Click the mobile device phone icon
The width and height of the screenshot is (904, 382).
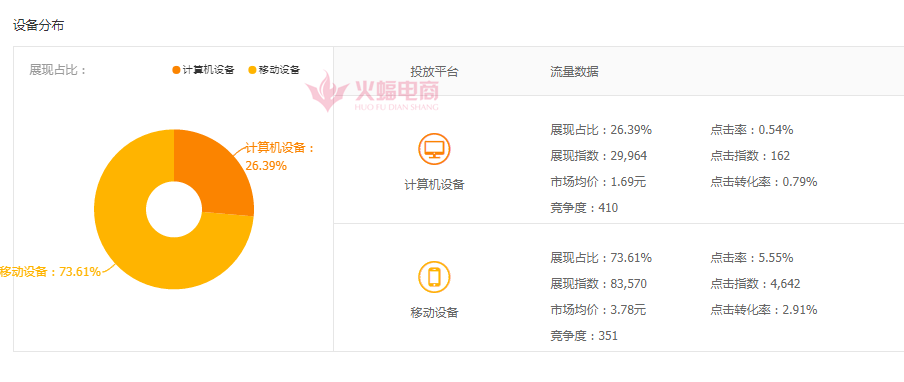(x=434, y=277)
